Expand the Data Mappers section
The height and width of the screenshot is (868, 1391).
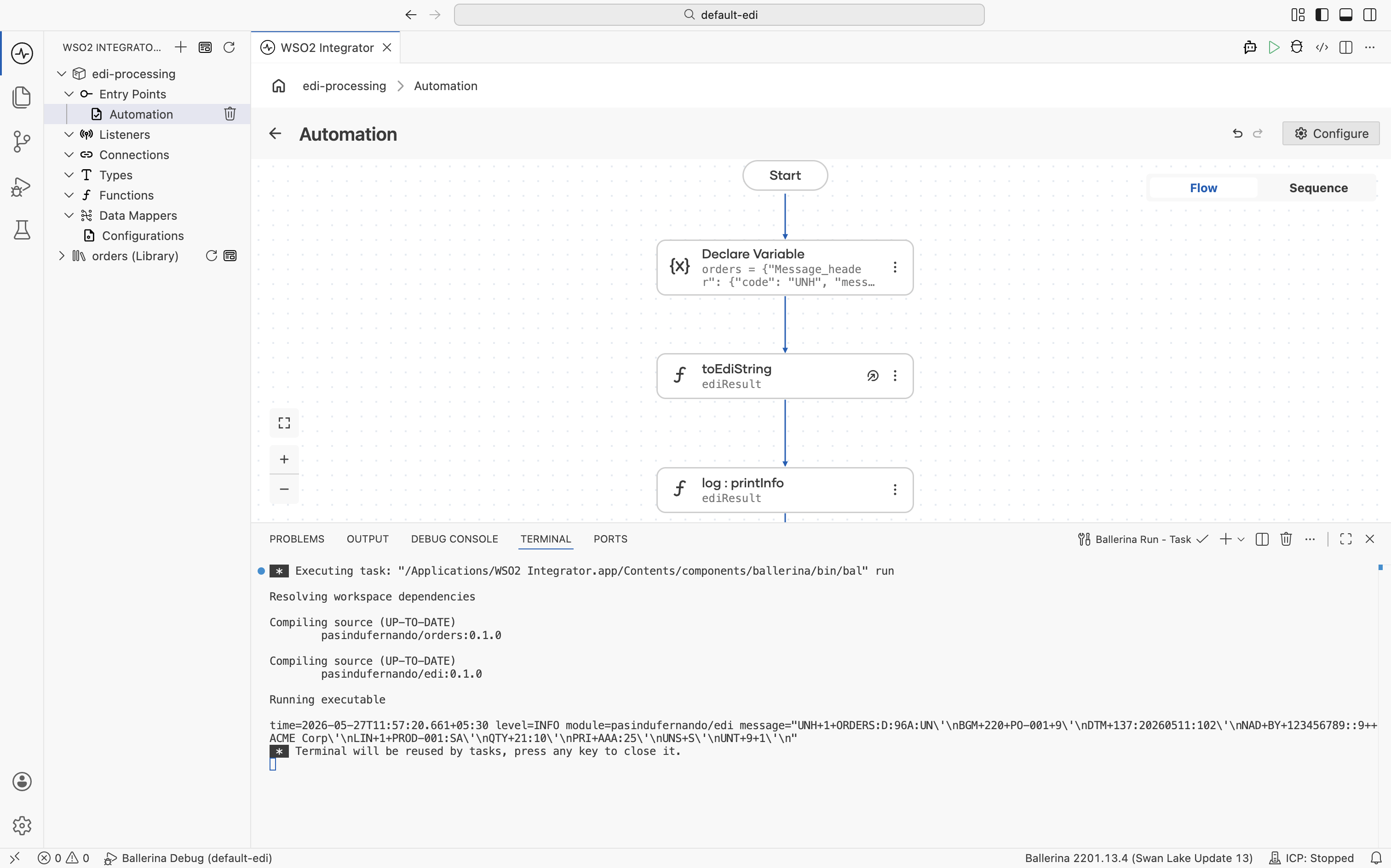pos(69,215)
